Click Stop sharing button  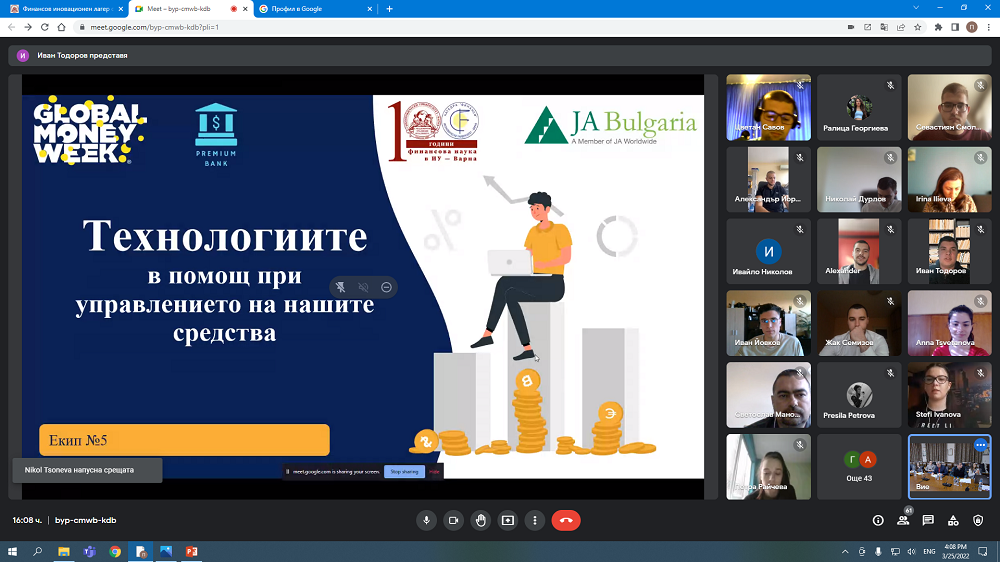[x=404, y=471]
